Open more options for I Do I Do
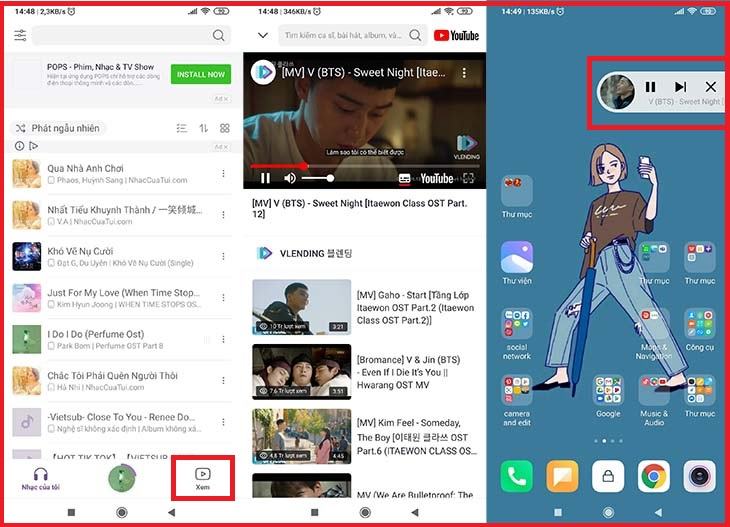 point(223,339)
